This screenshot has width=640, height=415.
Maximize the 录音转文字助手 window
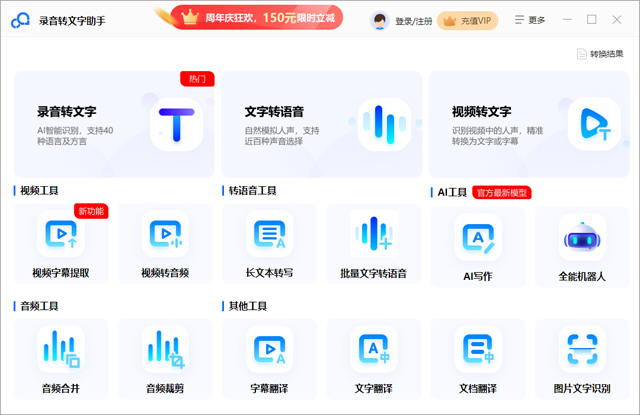(x=592, y=20)
